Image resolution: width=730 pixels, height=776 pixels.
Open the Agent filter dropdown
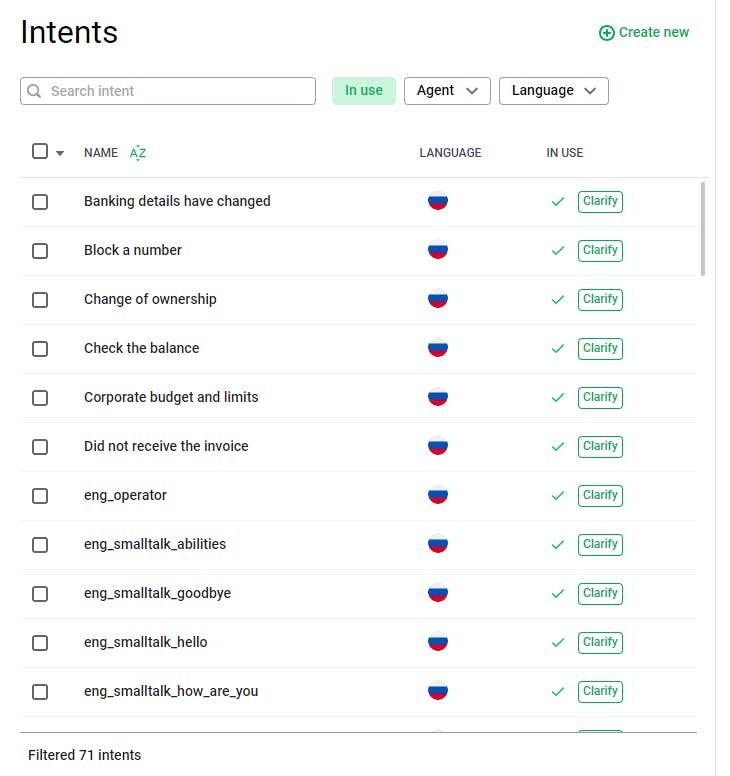pyautogui.click(x=447, y=91)
